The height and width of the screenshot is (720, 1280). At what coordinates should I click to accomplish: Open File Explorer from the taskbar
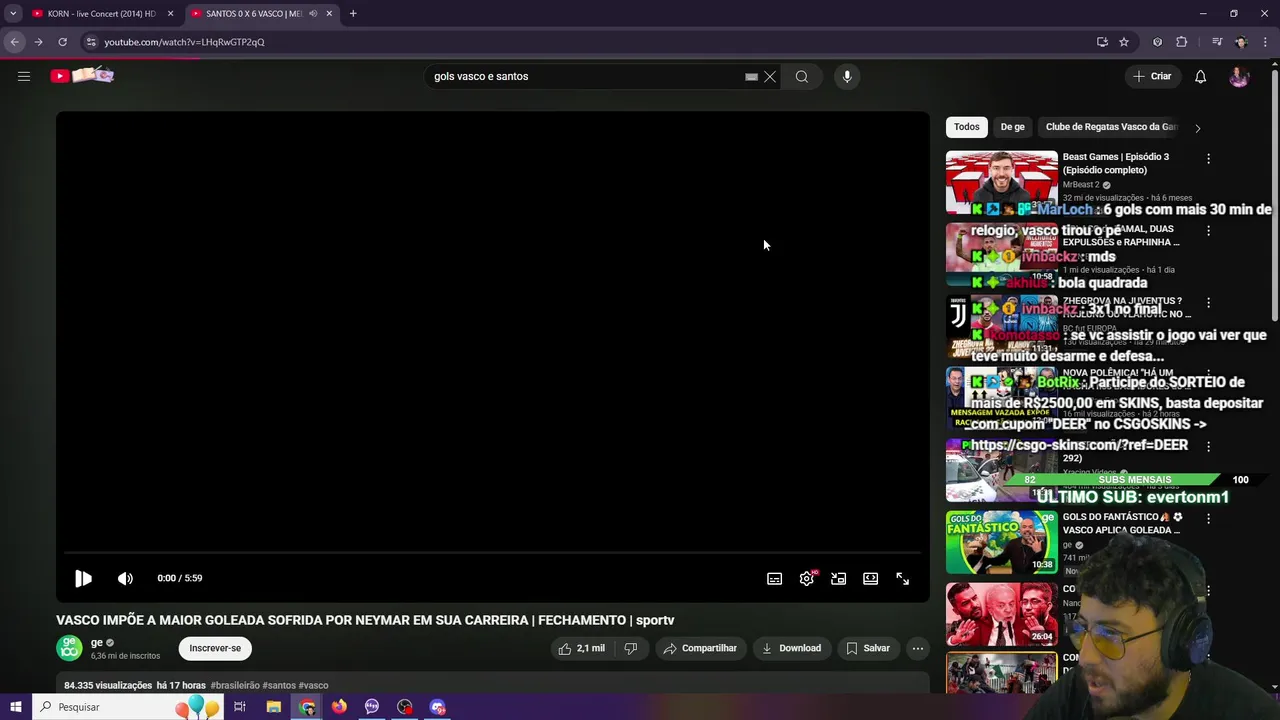273,707
